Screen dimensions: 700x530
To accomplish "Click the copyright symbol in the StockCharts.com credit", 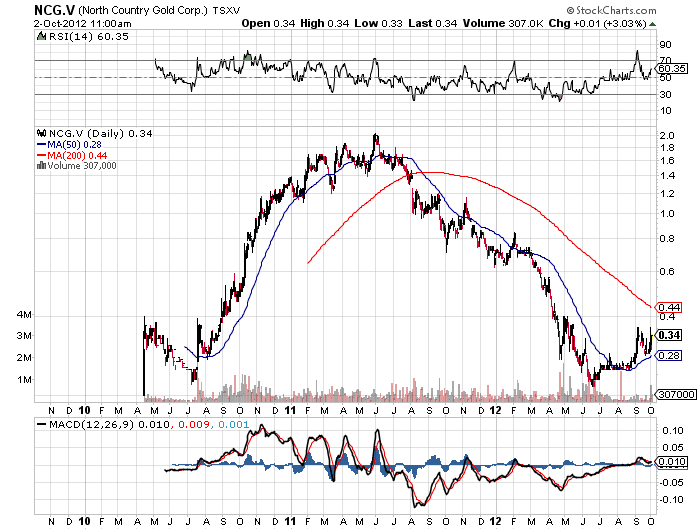I will (x=570, y=10).
